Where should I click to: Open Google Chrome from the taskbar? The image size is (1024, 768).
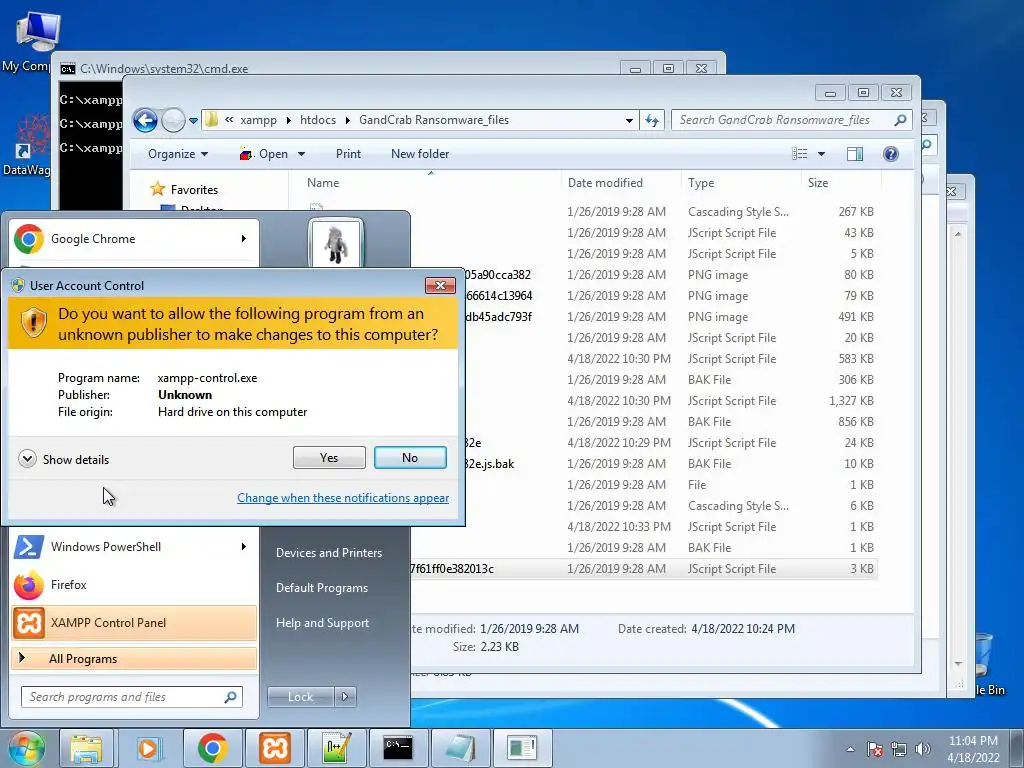(x=212, y=748)
